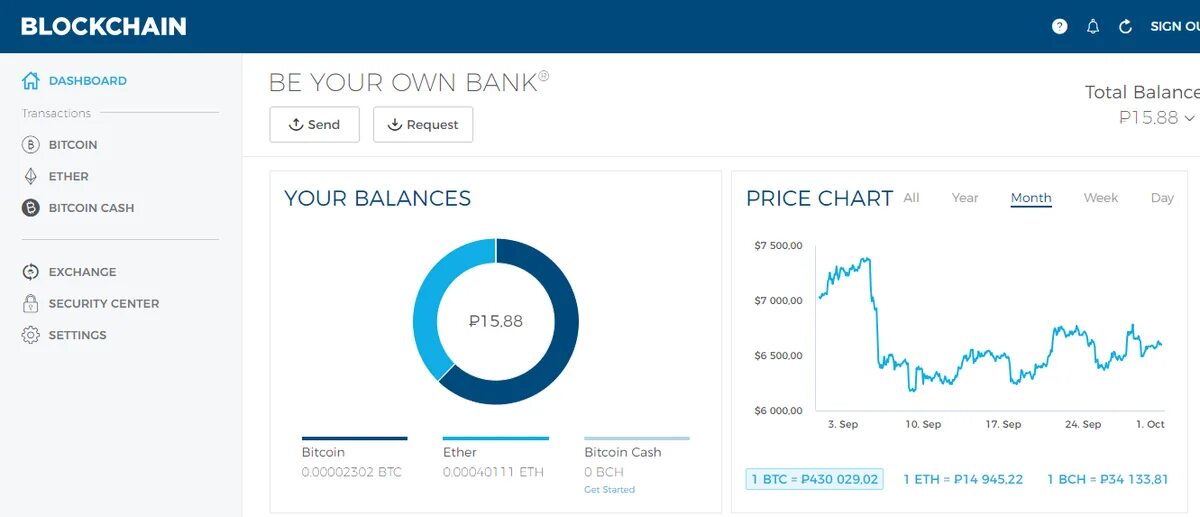Show All time price chart
The height and width of the screenshot is (517, 1200).
[911, 198]
